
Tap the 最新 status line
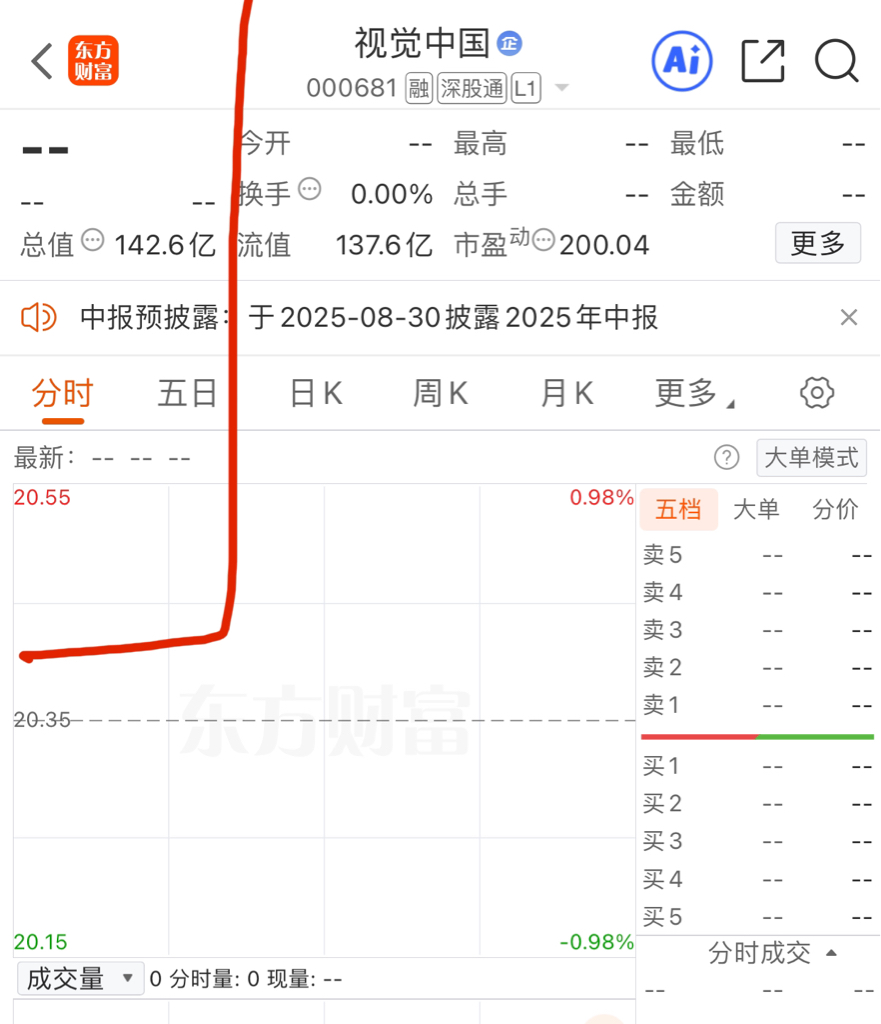tap(103, 458)
